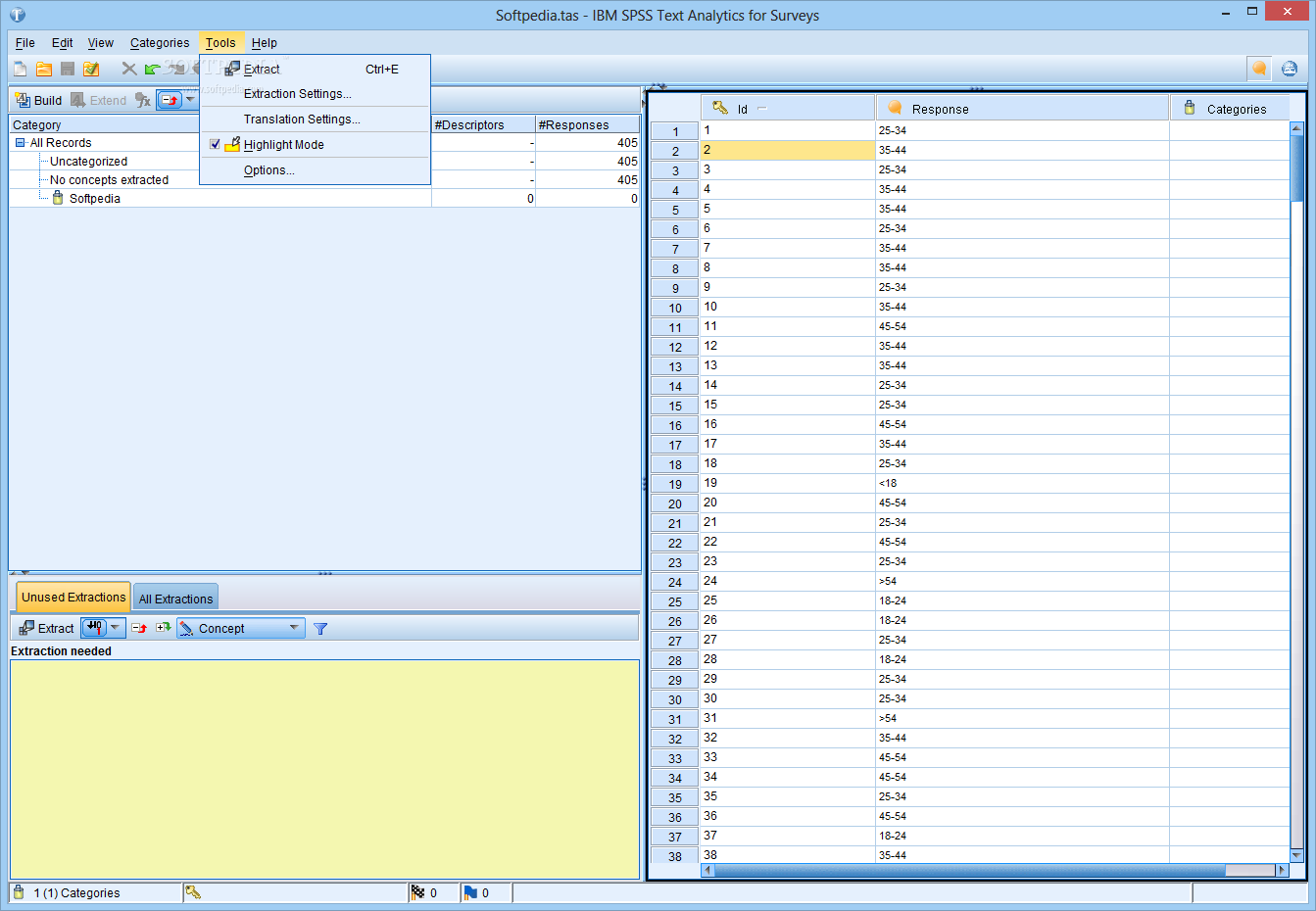Image resolution: width=1316 pixels, height=911 pixels.
Task: Click the Build categories button
Action: pos(38,100)
